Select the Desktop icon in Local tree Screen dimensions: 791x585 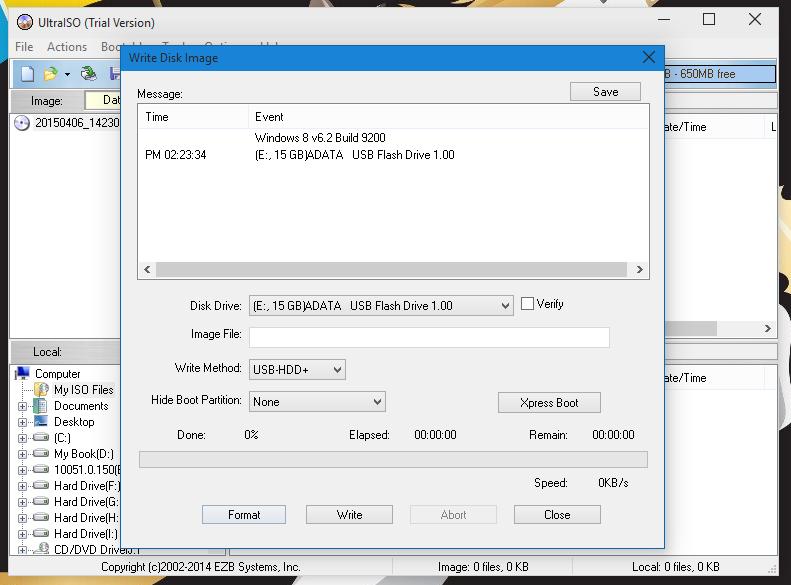click(40, 422)
